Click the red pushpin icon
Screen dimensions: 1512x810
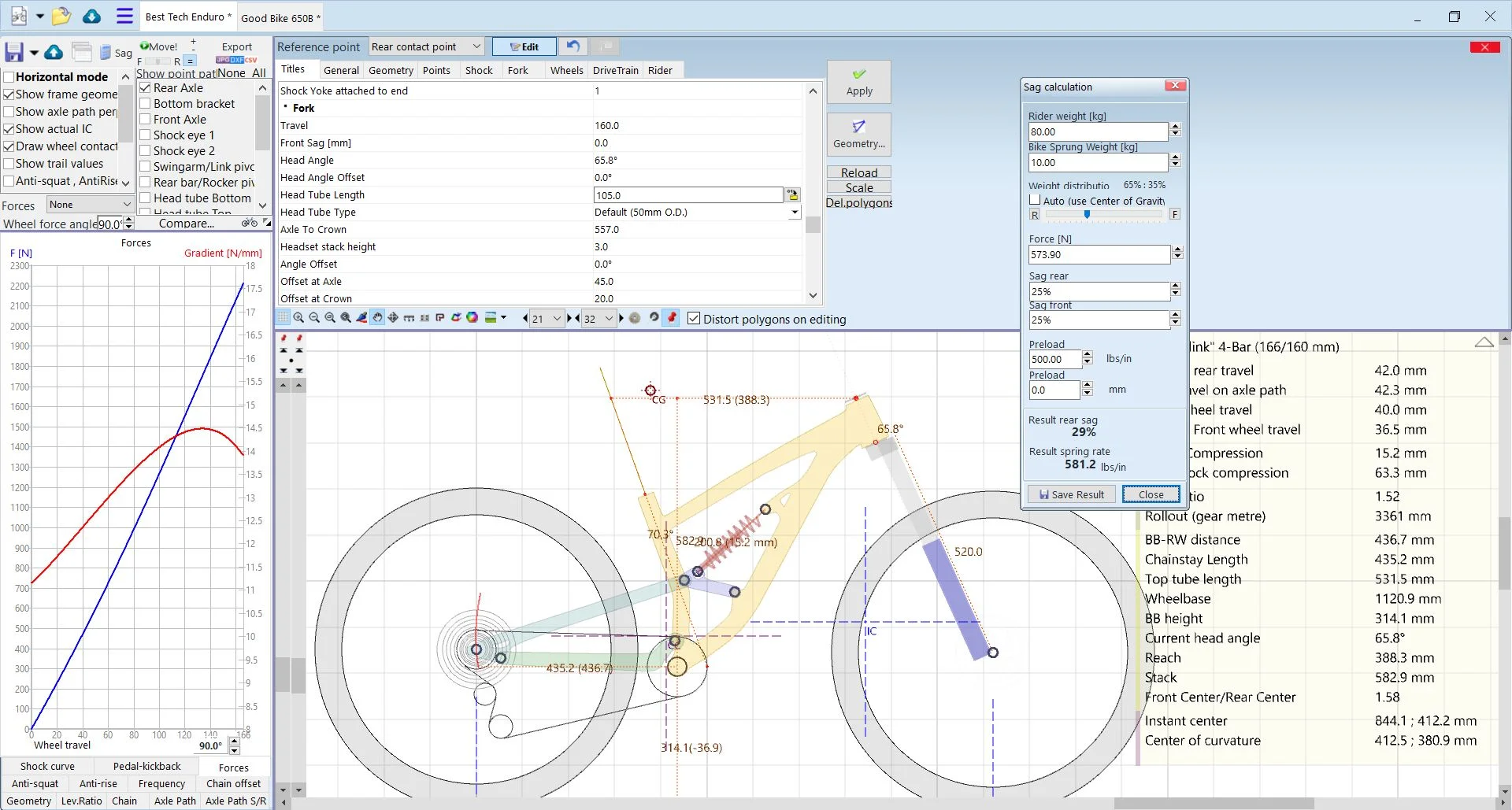pyautogui.click(x=671, y=318)
